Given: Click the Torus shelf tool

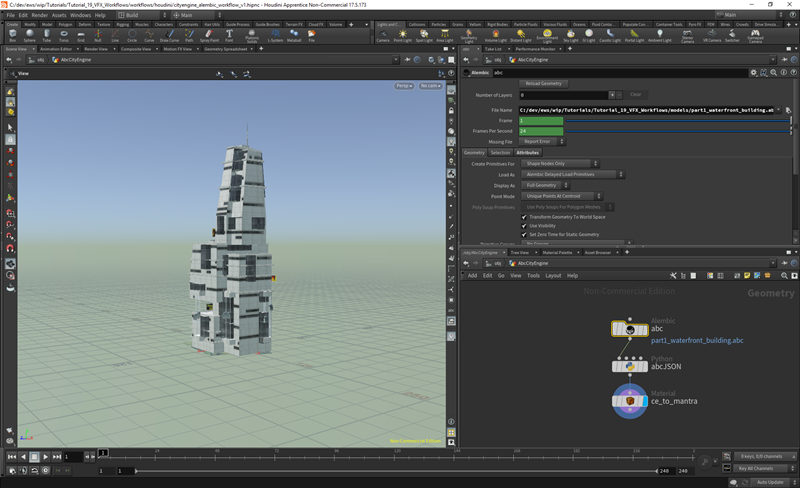Looking at the screenshot, I should pos(63,35).
